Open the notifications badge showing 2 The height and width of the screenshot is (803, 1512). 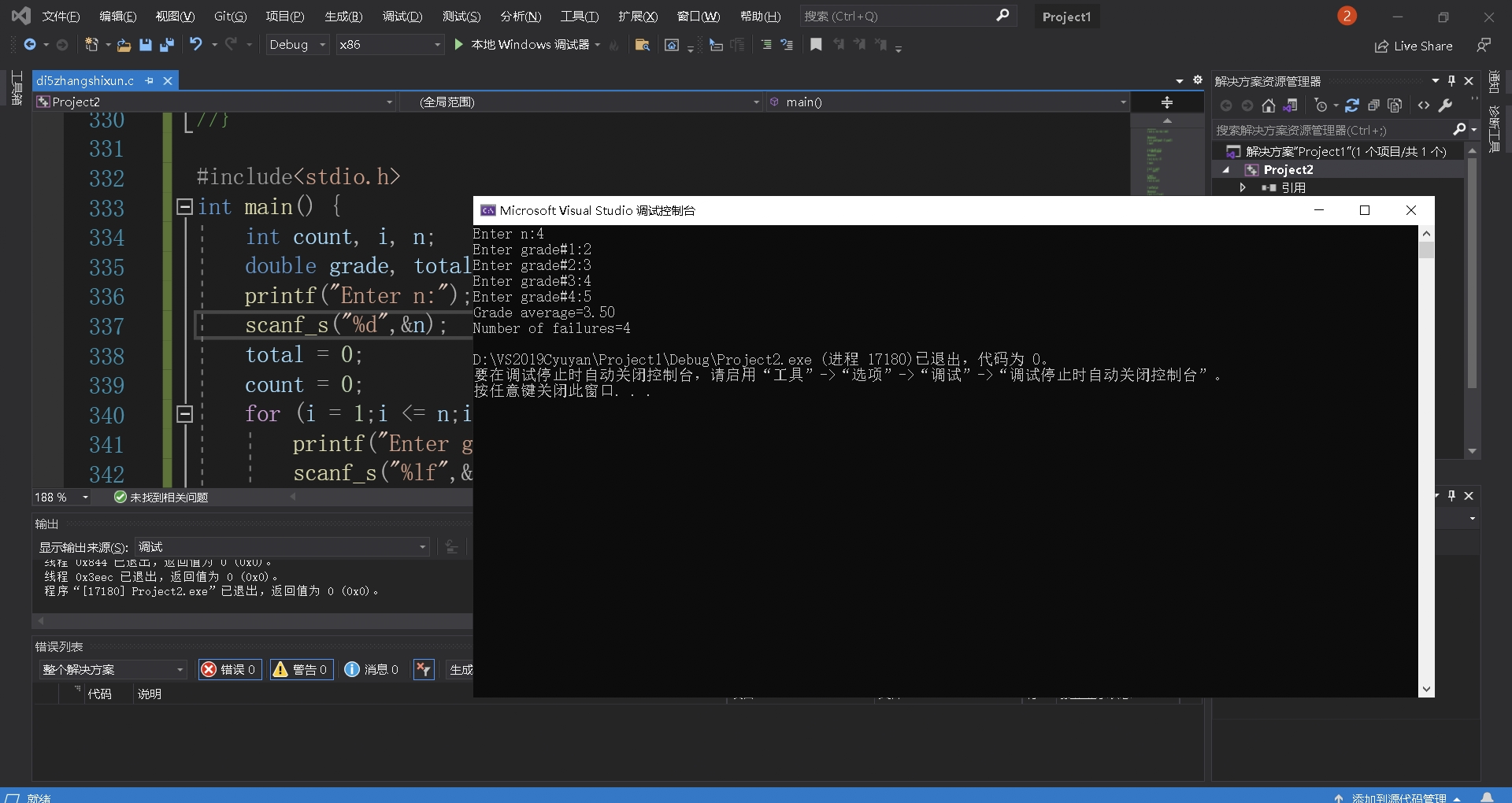coord(1347,16)
